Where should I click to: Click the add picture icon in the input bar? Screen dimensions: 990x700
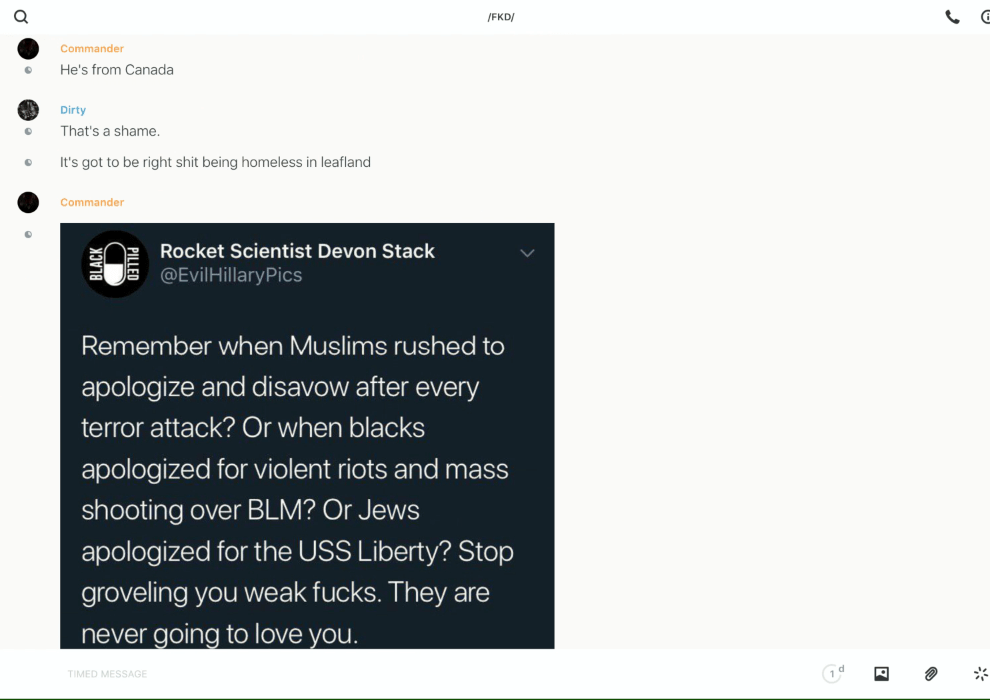point(881,674)
